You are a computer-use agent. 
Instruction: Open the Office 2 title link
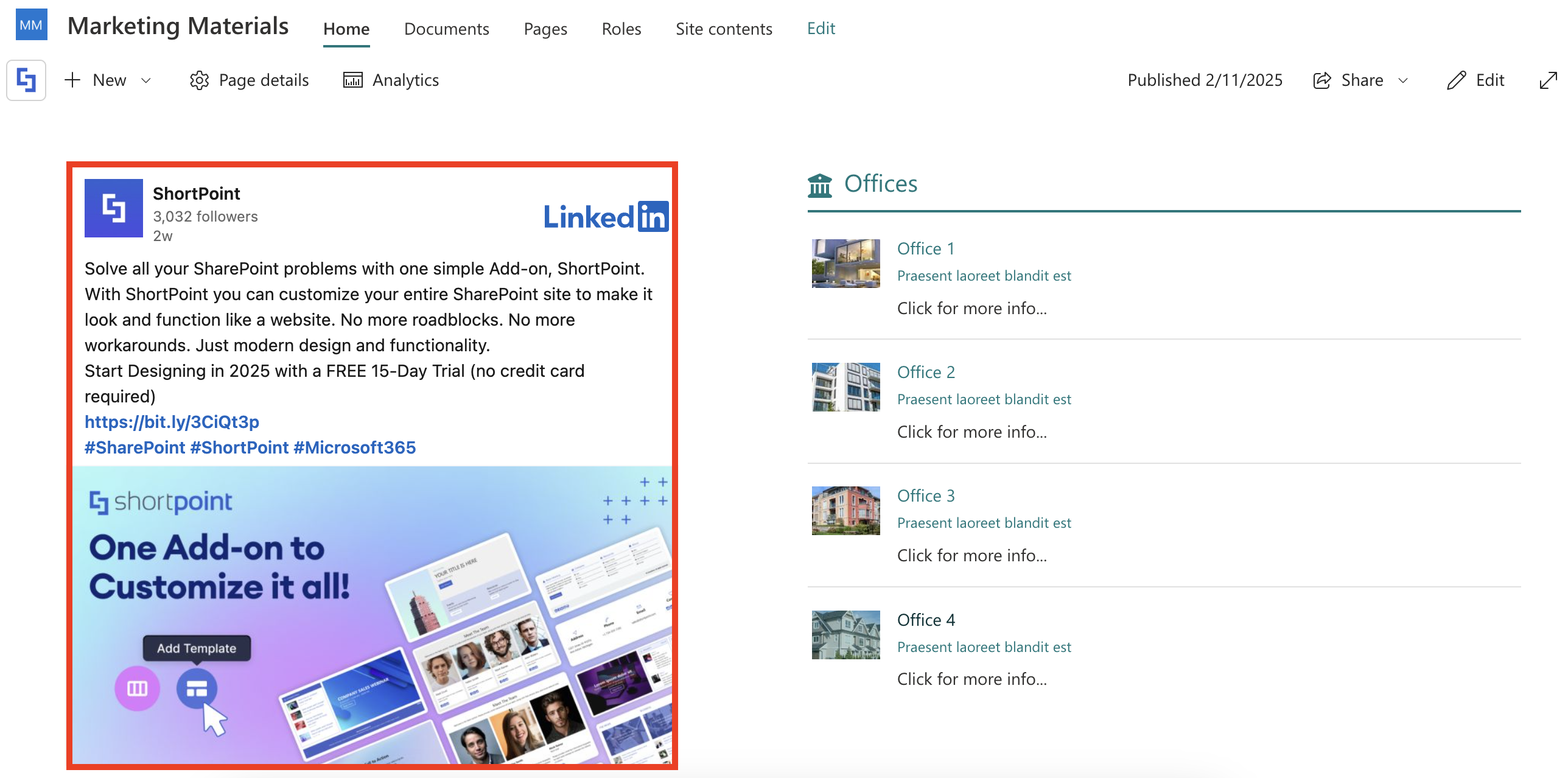(925, 372)
